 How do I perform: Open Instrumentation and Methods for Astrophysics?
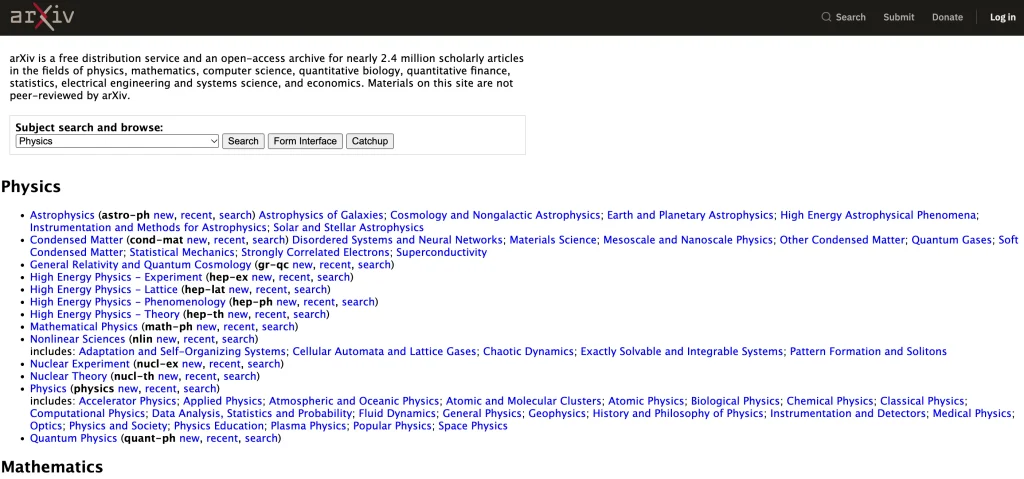coord(148,227)
